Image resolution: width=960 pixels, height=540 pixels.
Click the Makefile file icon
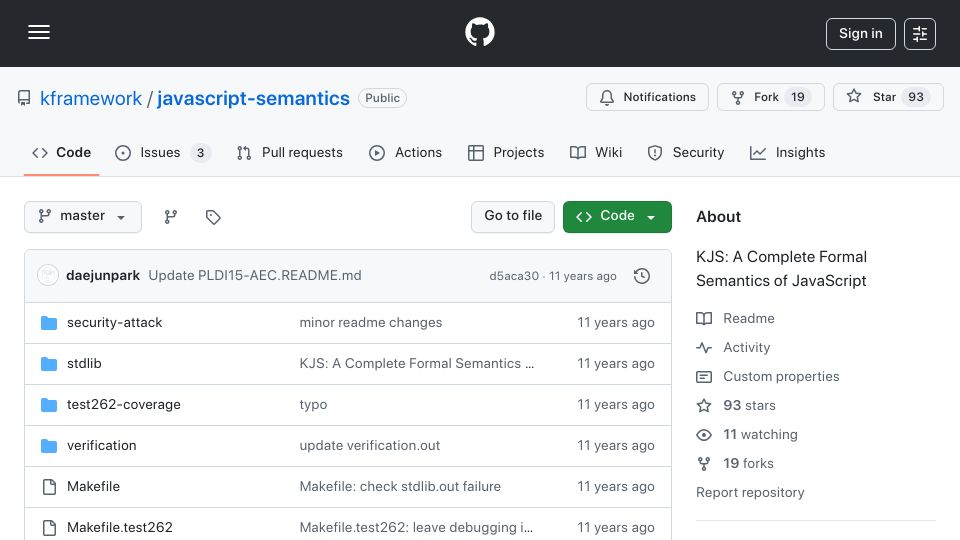pos(49,487)
